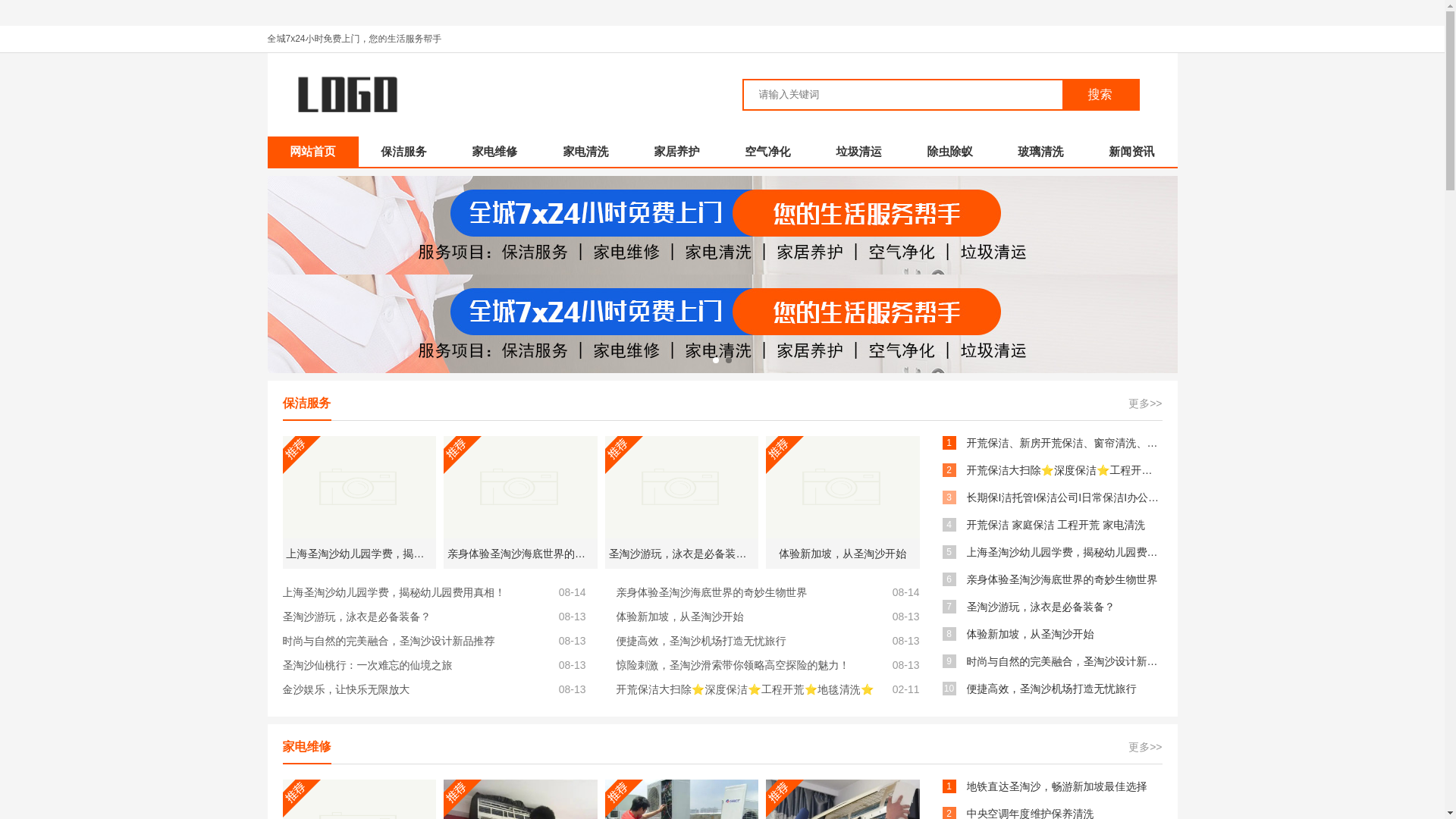The width and height of the screenshot is (1456, 819).
Task: Open ranked item 中央空调年度维护保养清洗
Action: pyautogui.click(x=1030, y=813)
